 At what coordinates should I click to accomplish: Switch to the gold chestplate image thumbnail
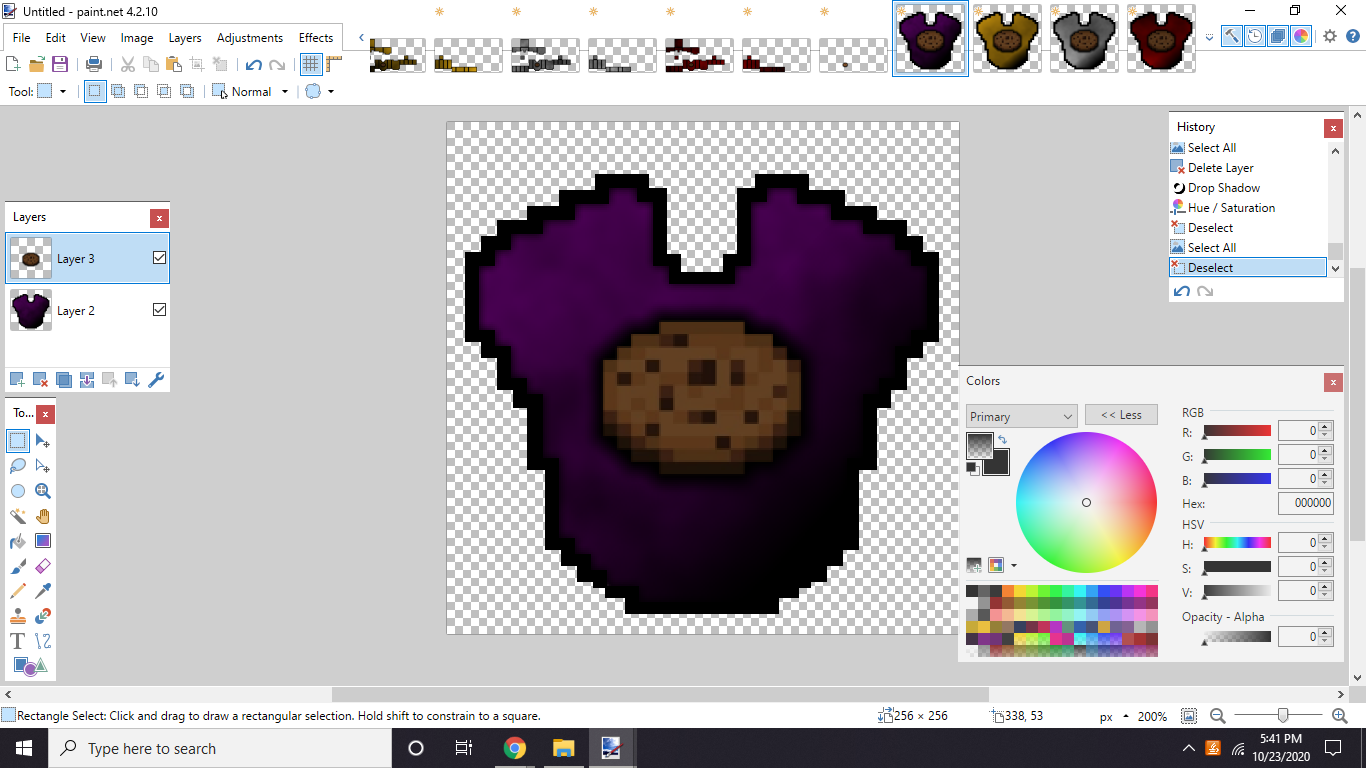(x=1007, y=38)
